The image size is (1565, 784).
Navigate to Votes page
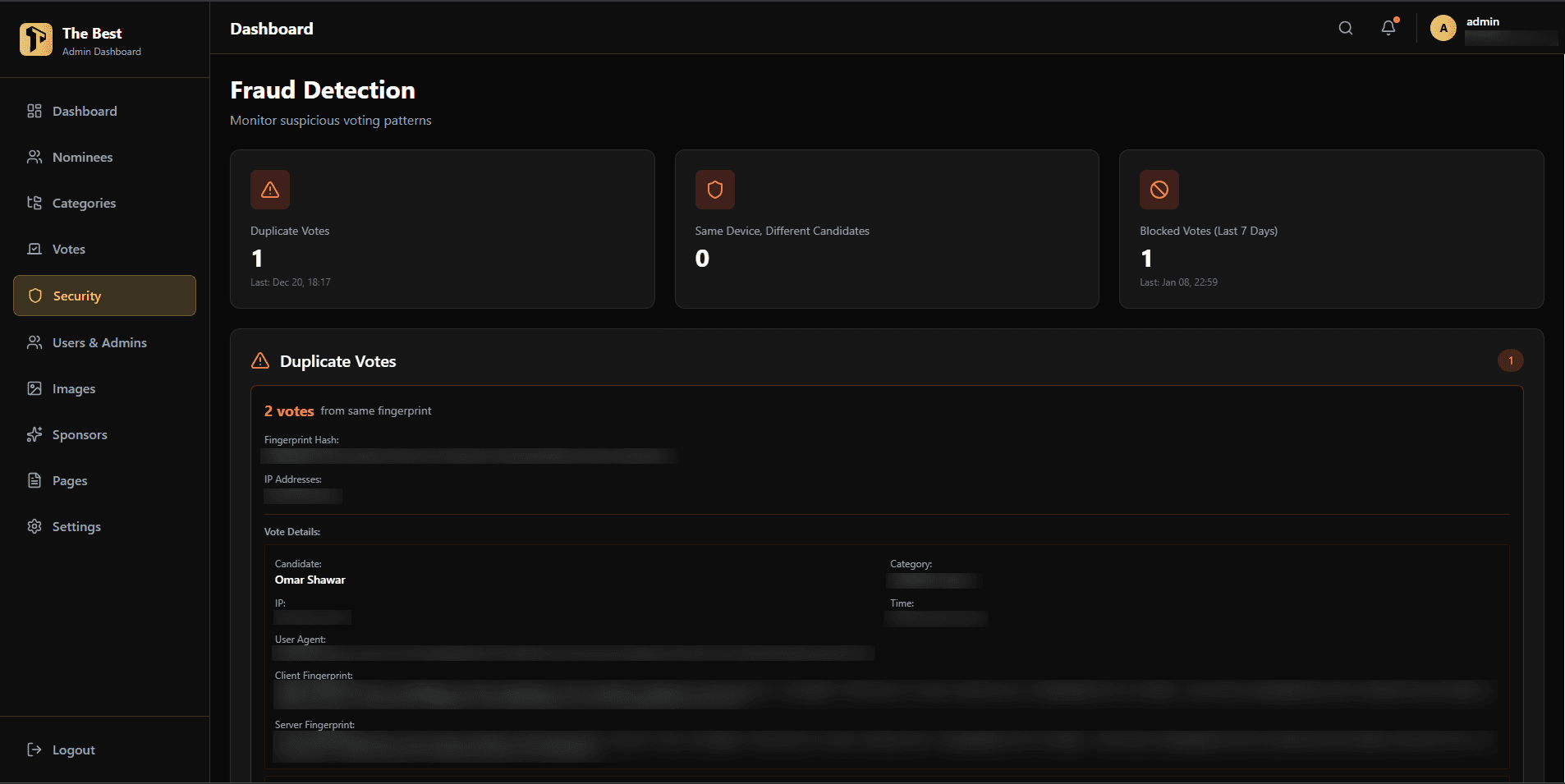(x=104, y=249)
